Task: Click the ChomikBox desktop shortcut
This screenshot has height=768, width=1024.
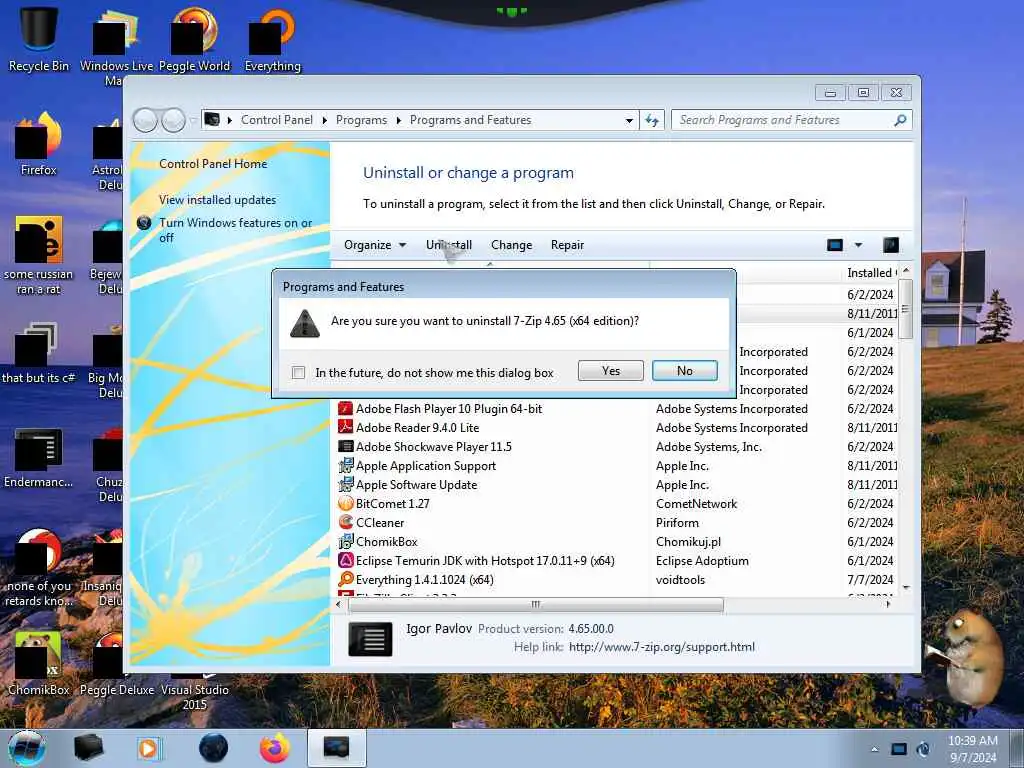Action: pos(39,664)
